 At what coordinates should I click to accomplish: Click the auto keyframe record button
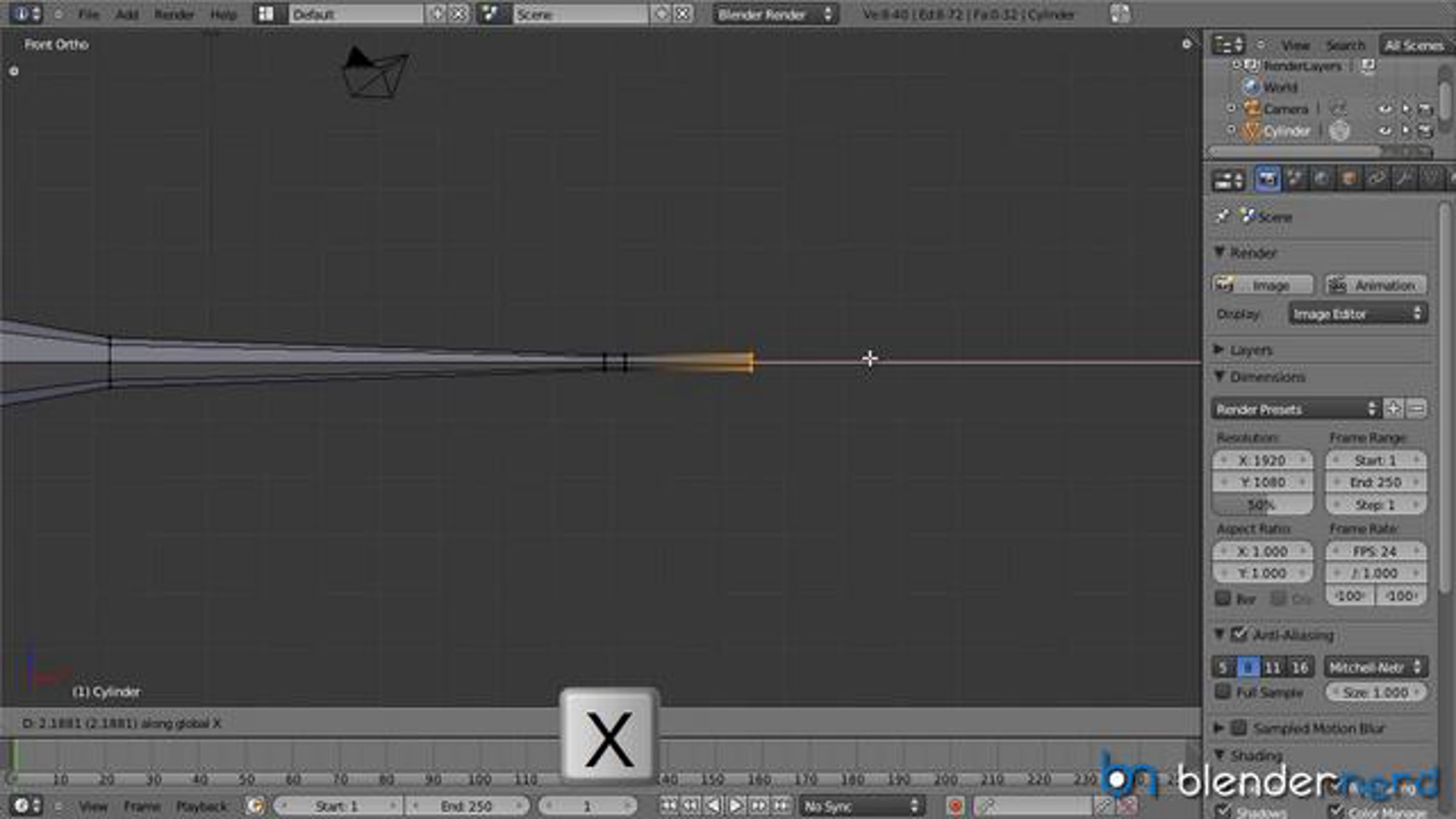[x=955, y=806]
